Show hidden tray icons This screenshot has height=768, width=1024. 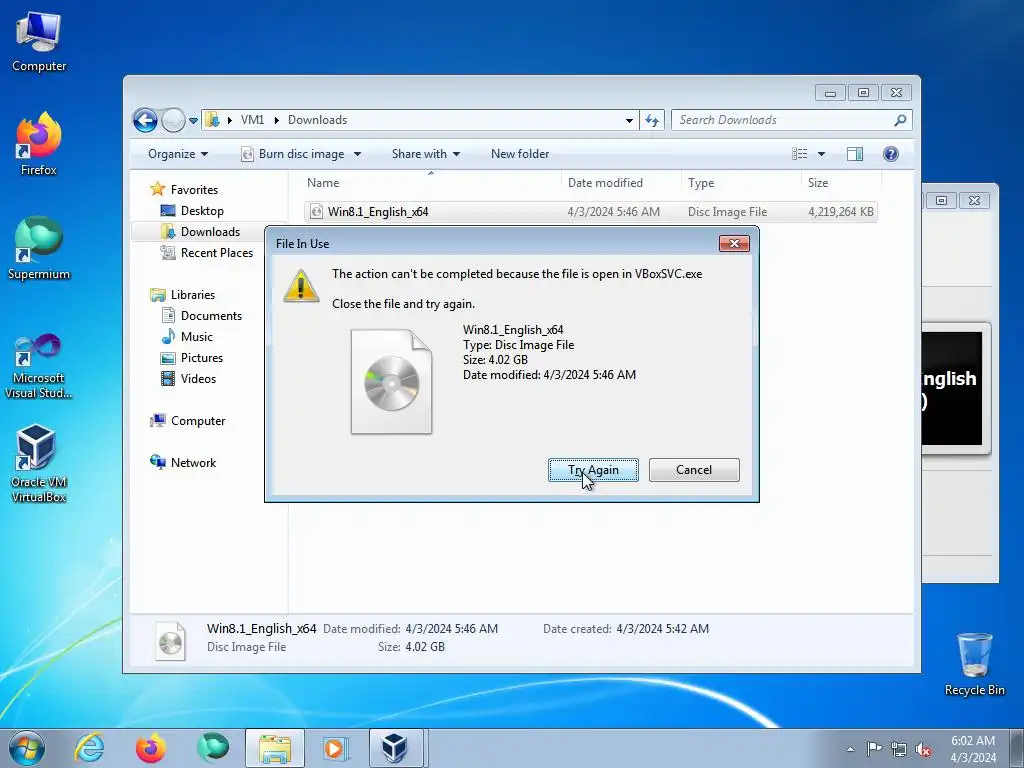[850, 749]
